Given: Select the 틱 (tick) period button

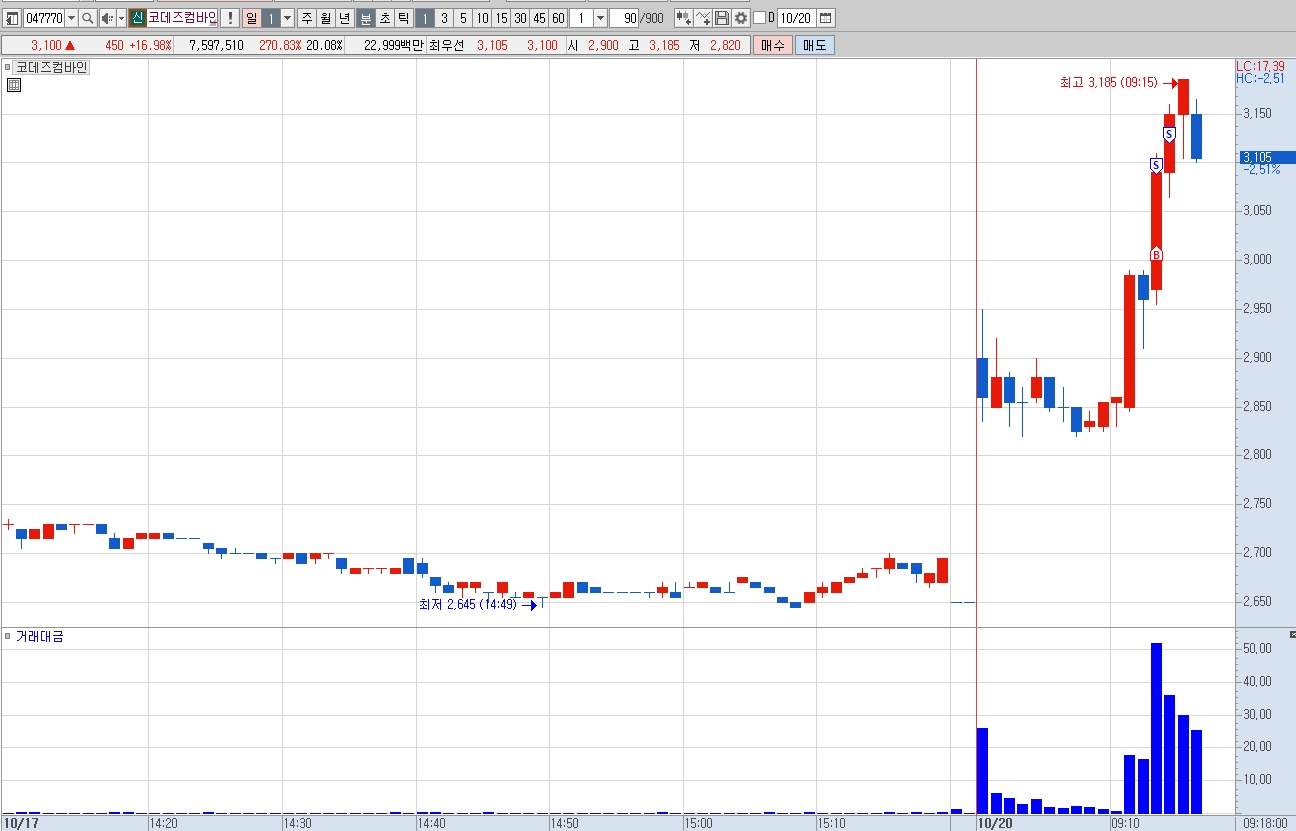Looking at the screenshot, I should tap(402, 18).
